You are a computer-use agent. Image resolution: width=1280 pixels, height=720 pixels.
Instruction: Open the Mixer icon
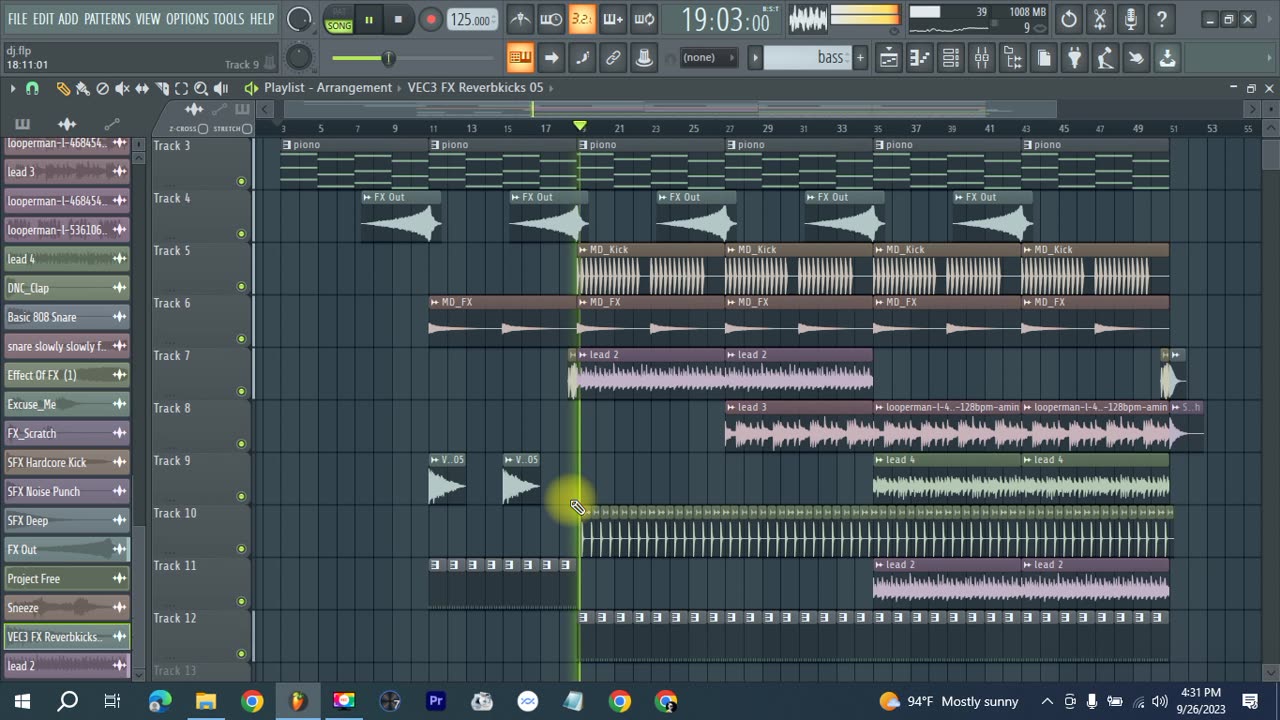click(x=981, y=58)
